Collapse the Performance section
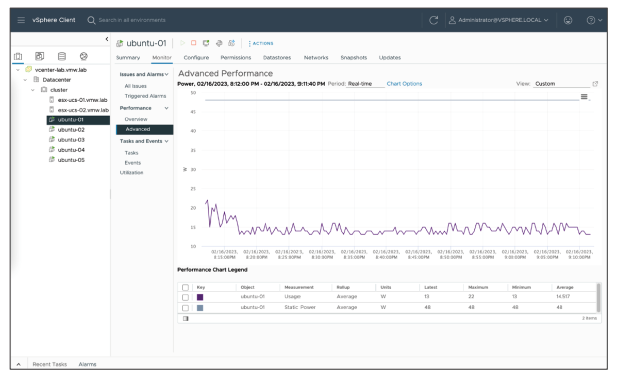This screenshot has width=621, height=384. (166, 108)
